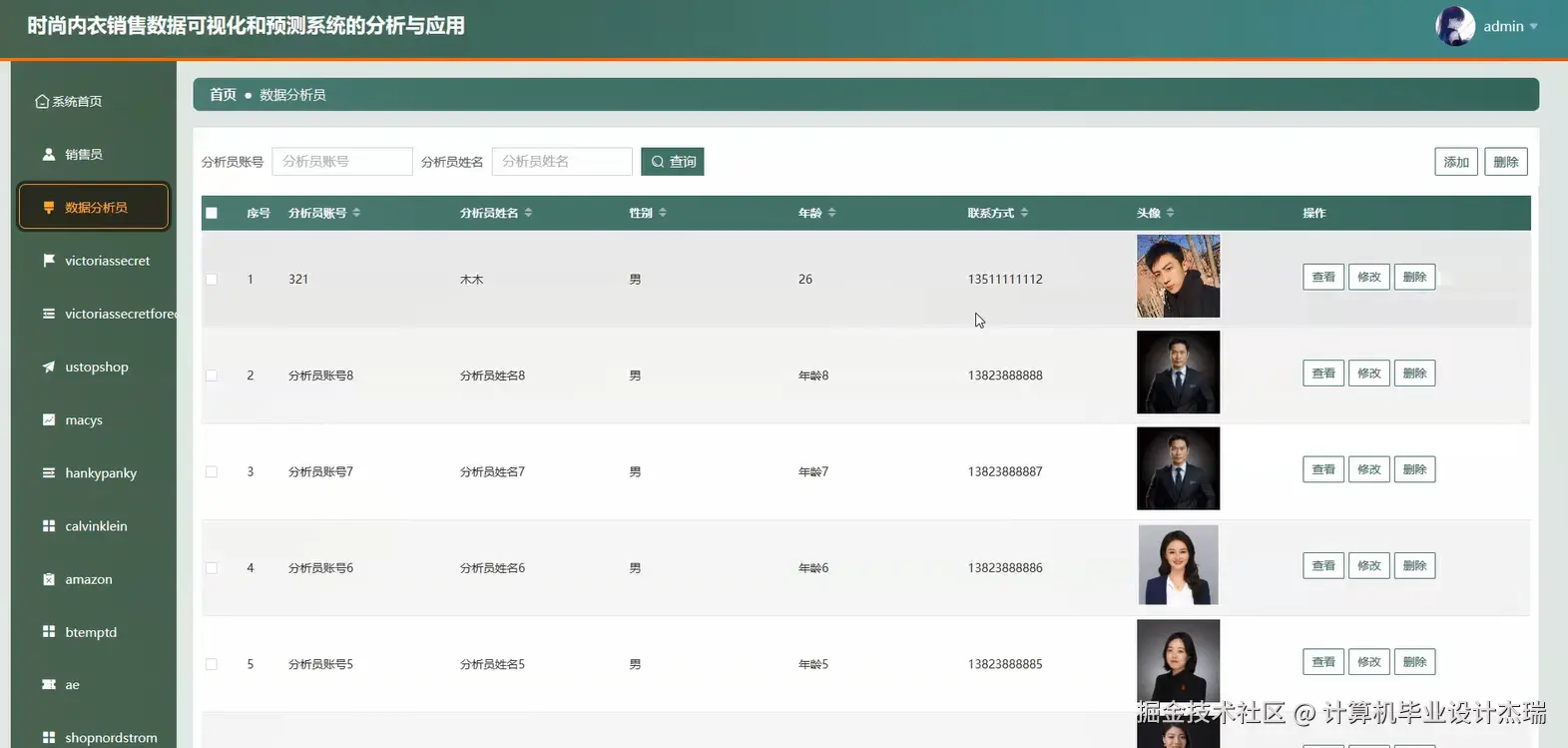The image size is (1568, 748).
Task: Click the ticket icon beside ae
Action: pos(48,684)
